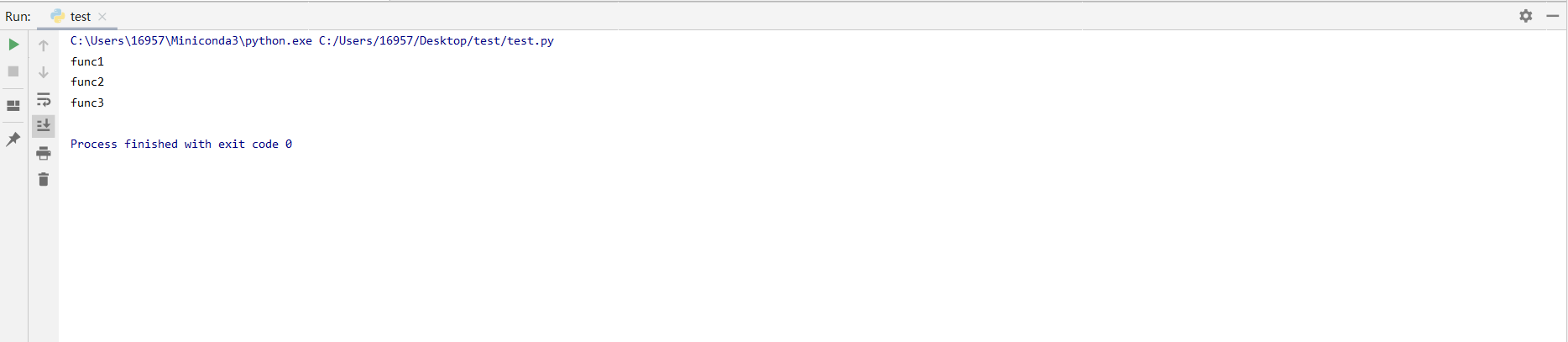Screen dimensions: 1568x342
Task: Rerun test with the green play icon
Action: pyautogui.click(x=13, y=45)
